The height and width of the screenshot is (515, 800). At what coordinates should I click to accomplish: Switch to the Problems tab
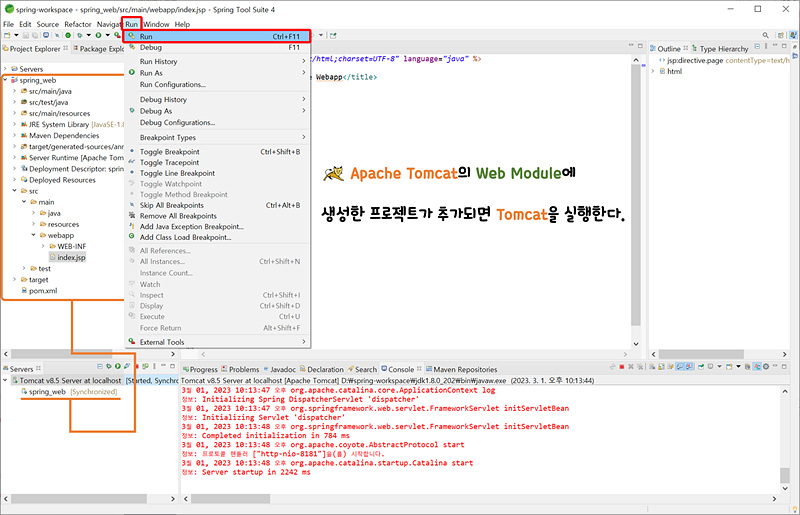coord(240,369)
